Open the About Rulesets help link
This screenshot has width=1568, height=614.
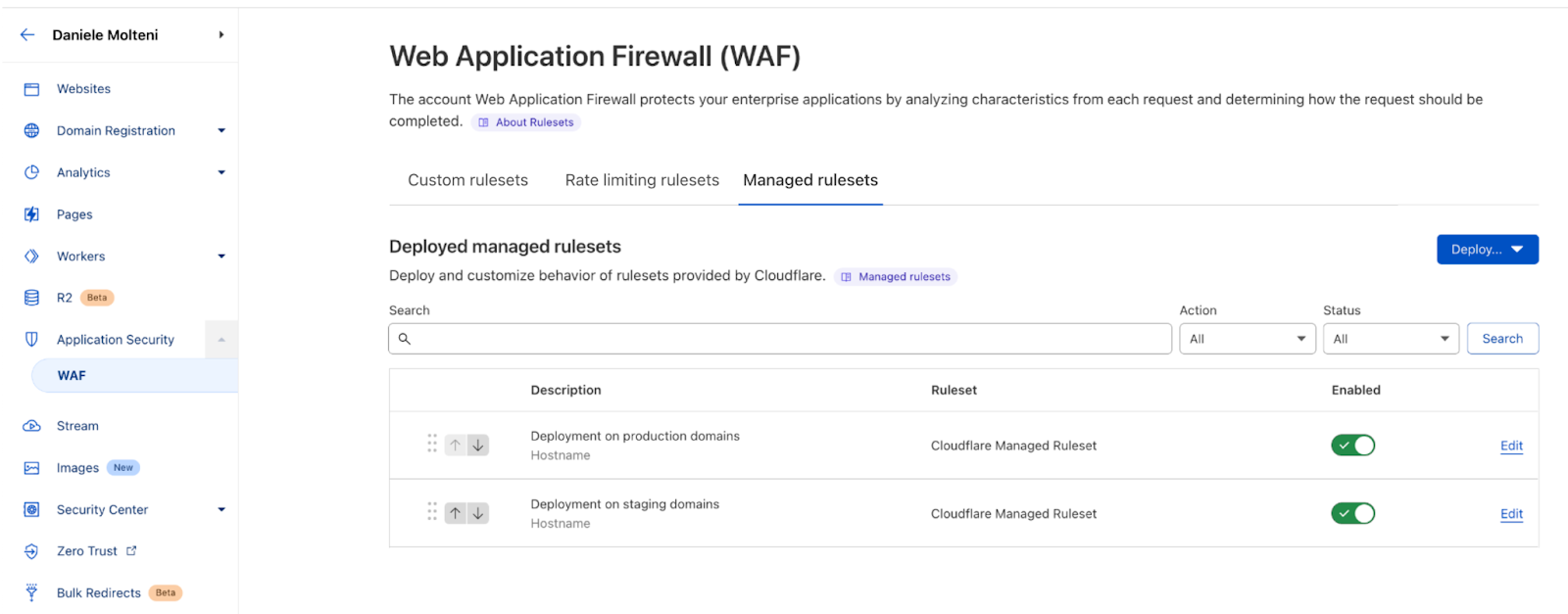pos(526,122)
